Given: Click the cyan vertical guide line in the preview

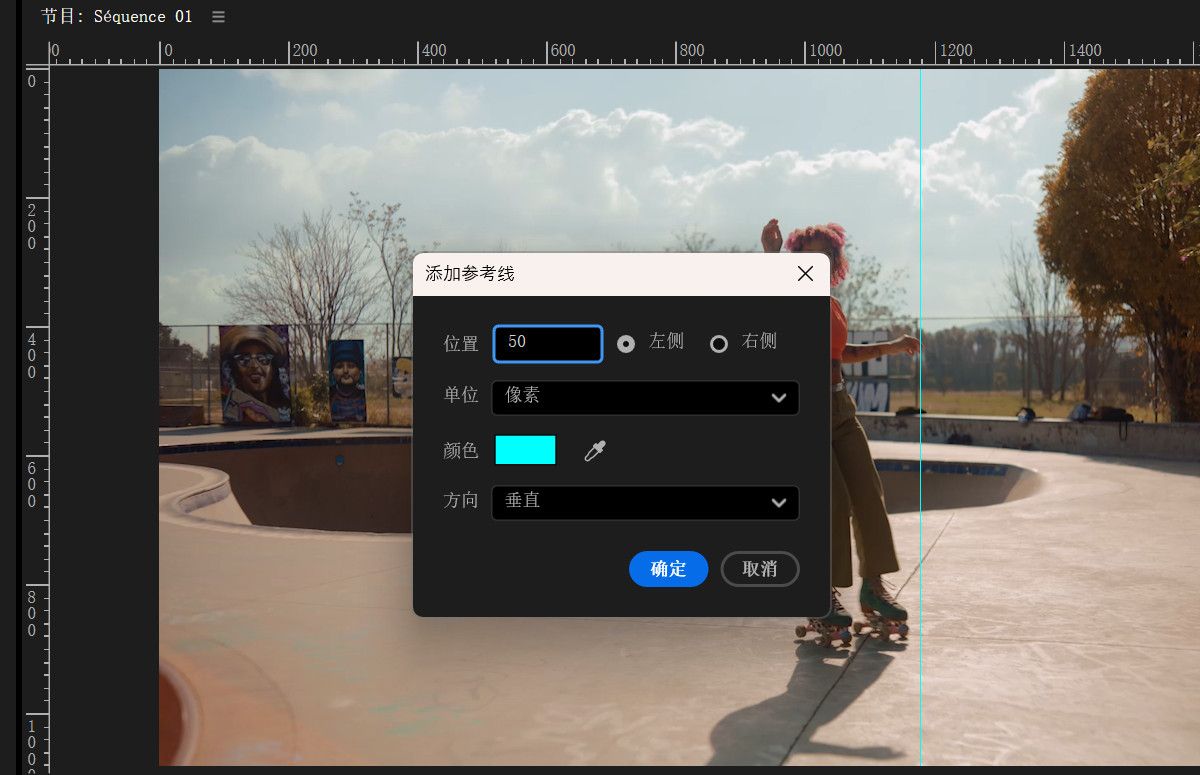Looking at the screenshot, I should [x=920, y=420].
